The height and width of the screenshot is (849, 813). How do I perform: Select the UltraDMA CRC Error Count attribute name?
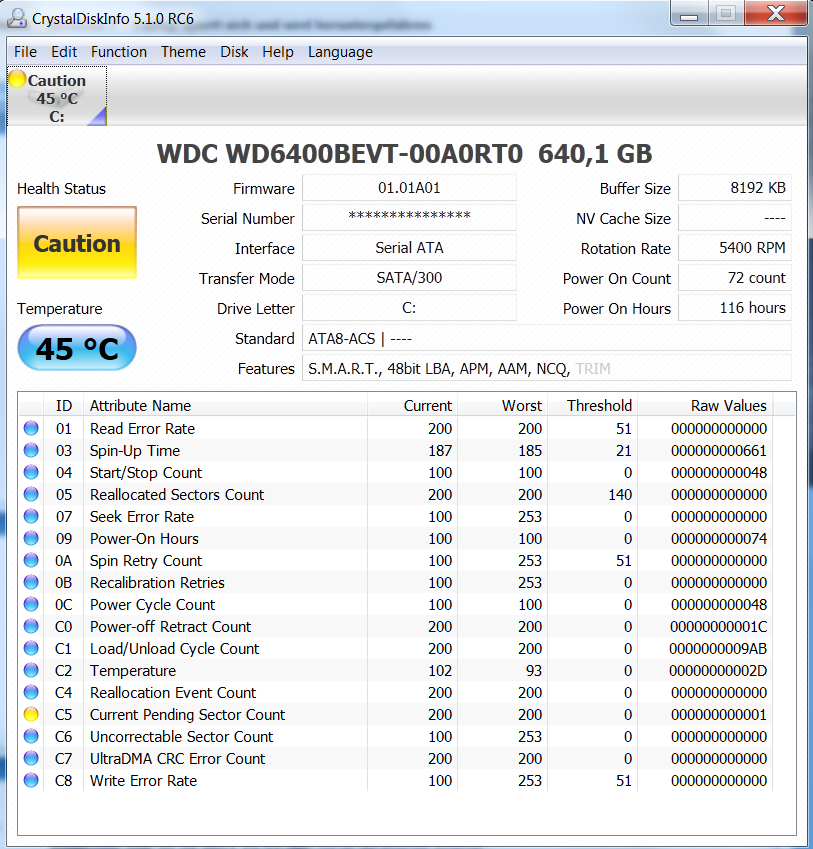(178, 759)
